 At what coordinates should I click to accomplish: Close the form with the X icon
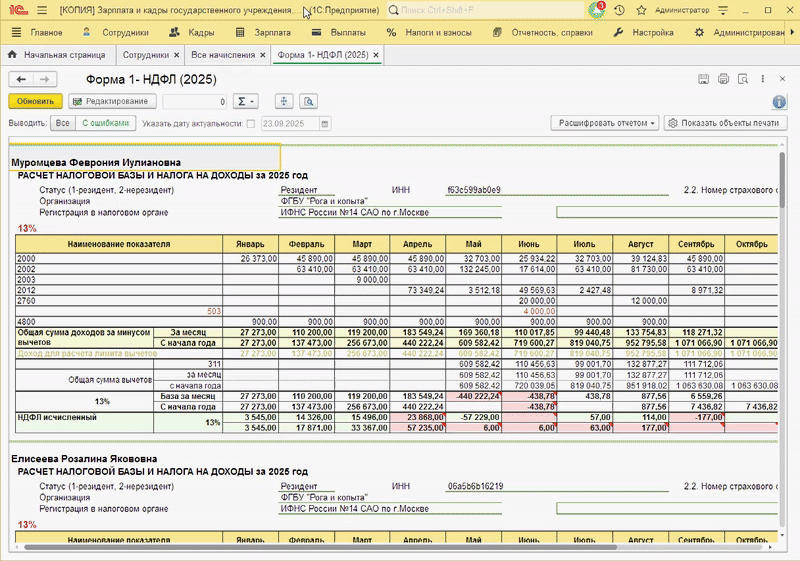pos(782,79)
